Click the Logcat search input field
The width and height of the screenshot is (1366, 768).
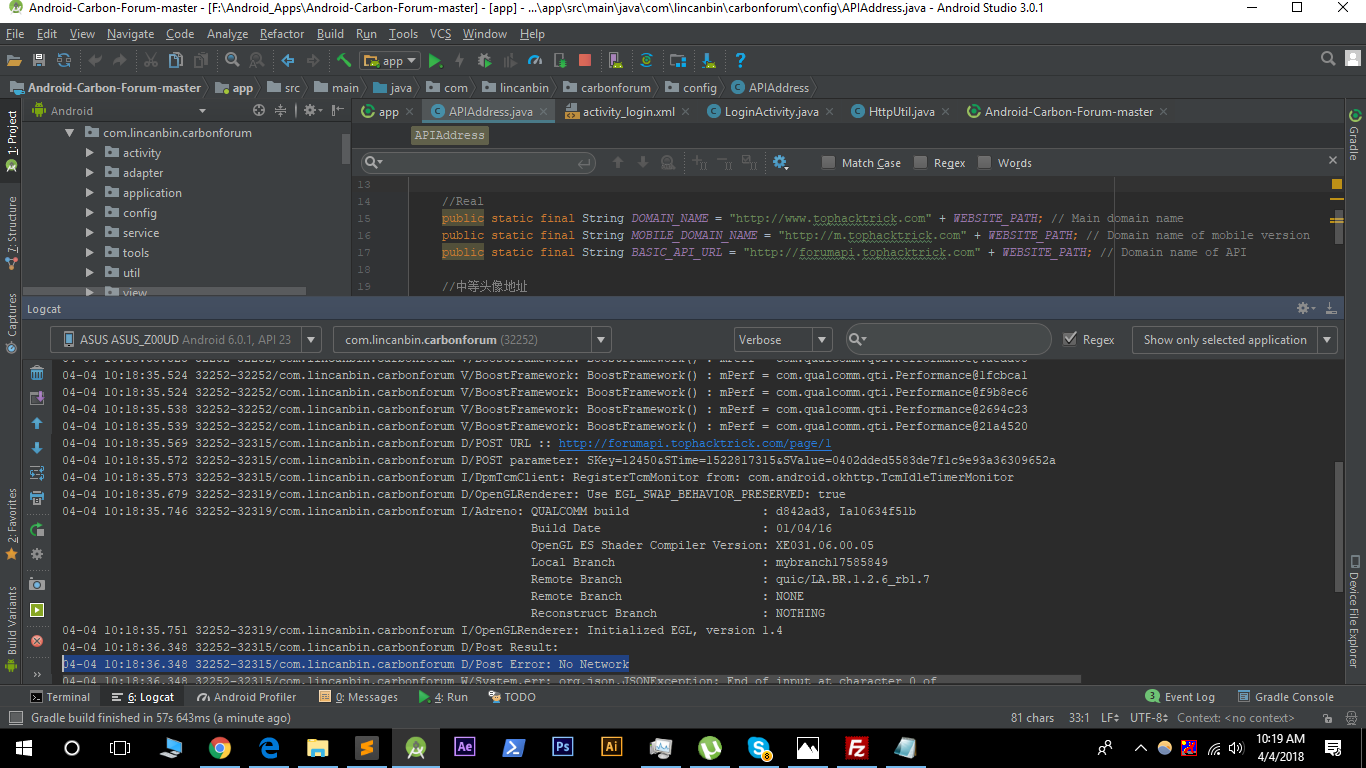coord(948,340)
